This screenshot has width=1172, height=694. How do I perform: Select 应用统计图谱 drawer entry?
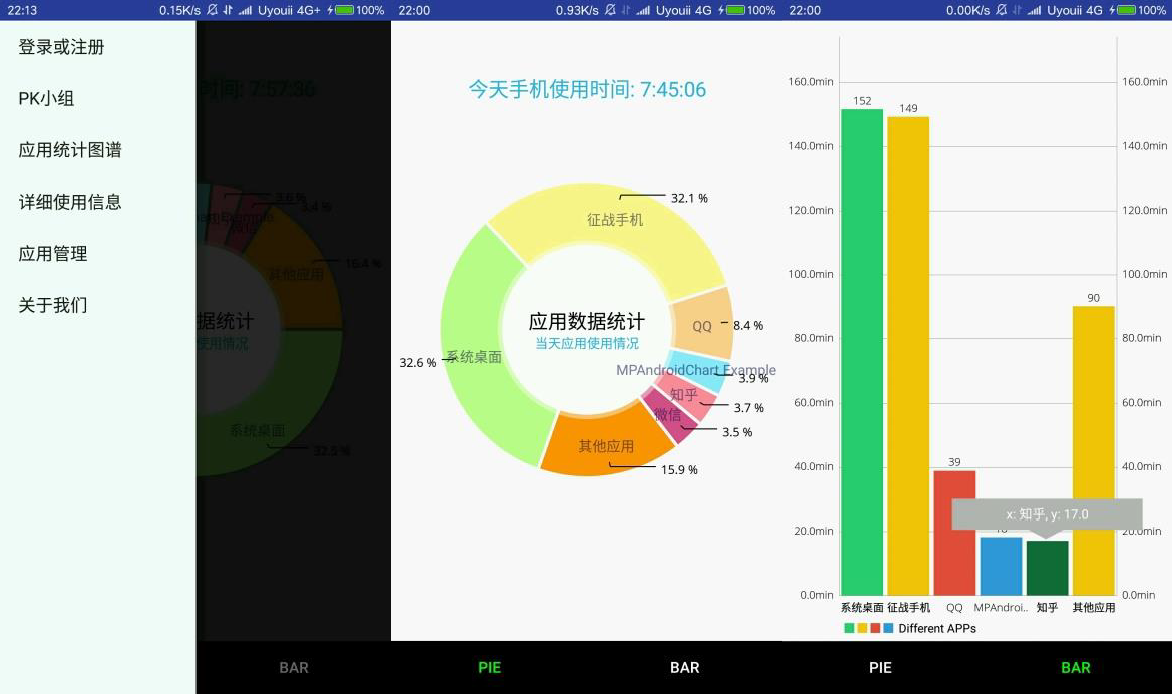70,150
